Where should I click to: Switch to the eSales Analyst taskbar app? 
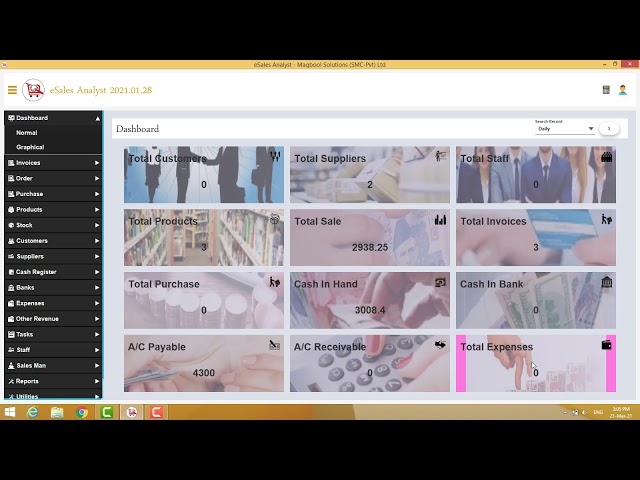pos(131,412)
